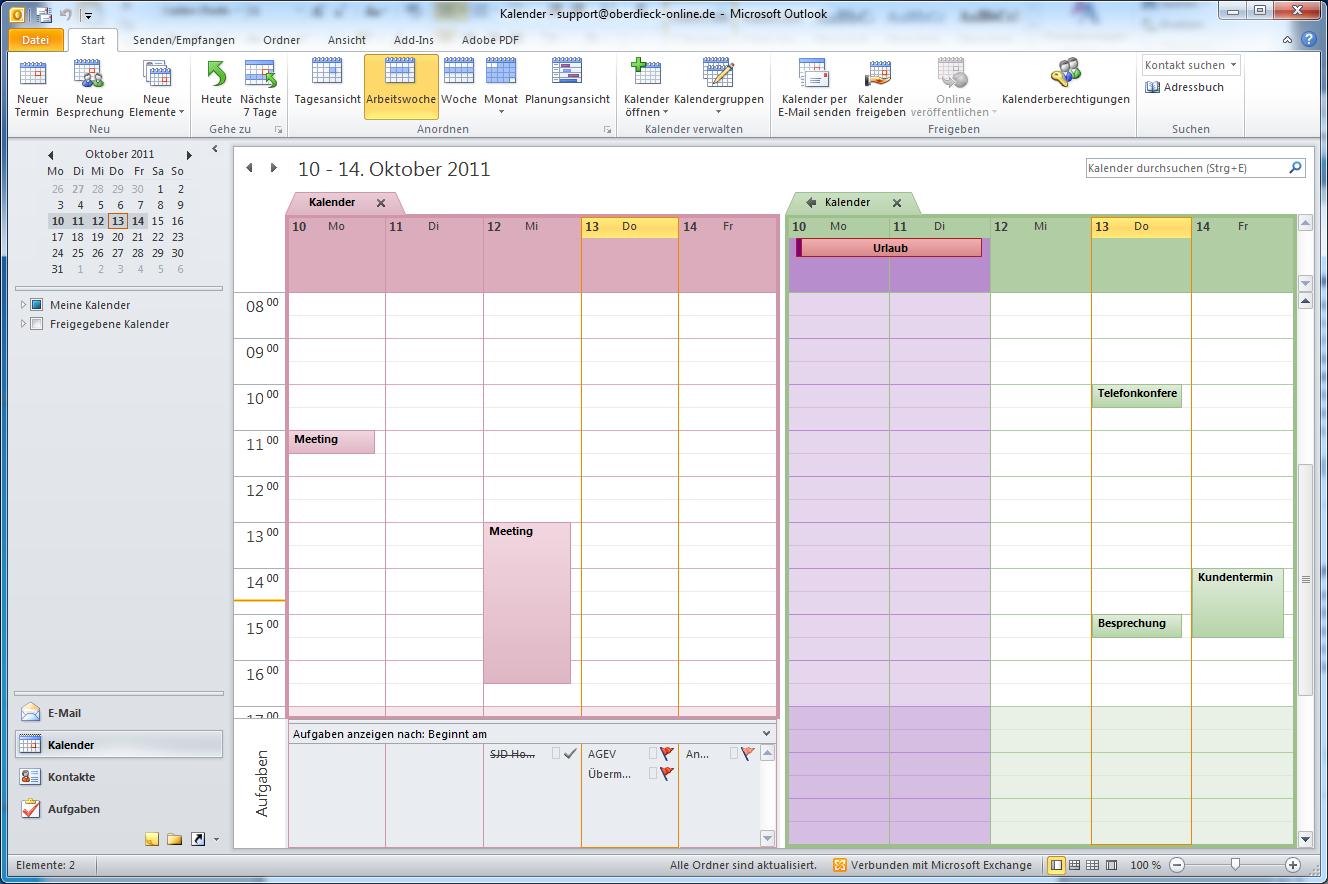Open the Adobe PDF ribbon tab

490,40
